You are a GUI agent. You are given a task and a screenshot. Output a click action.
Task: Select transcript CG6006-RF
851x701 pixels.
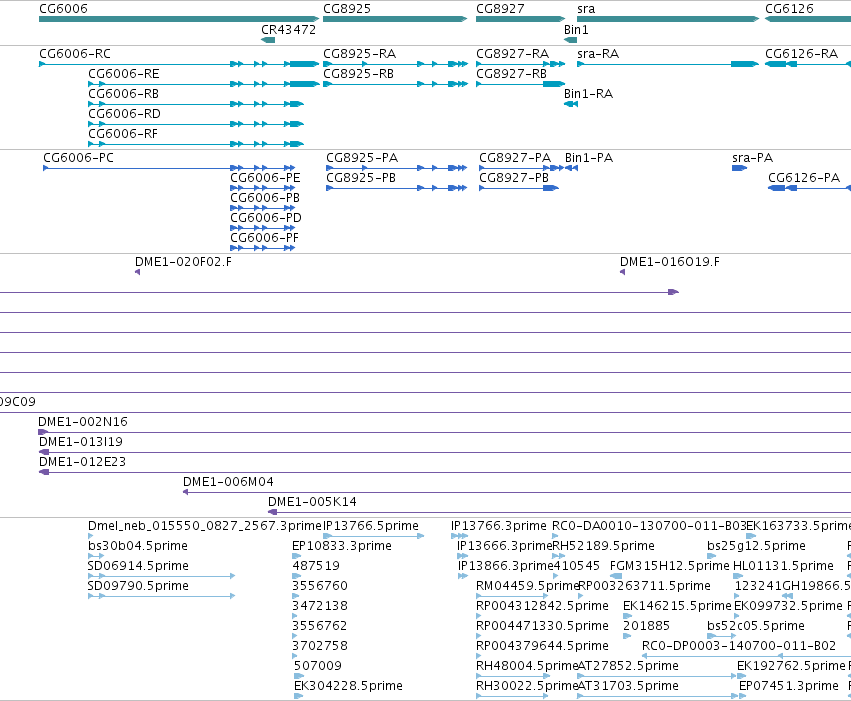196,144
